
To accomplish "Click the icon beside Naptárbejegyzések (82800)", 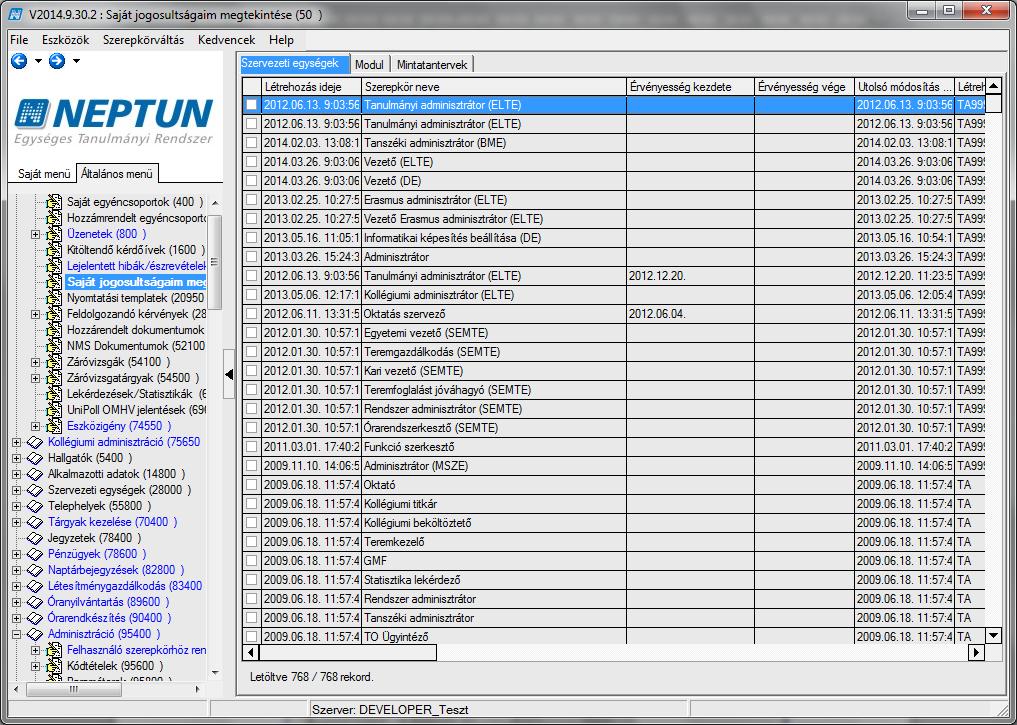I will 35,570.
